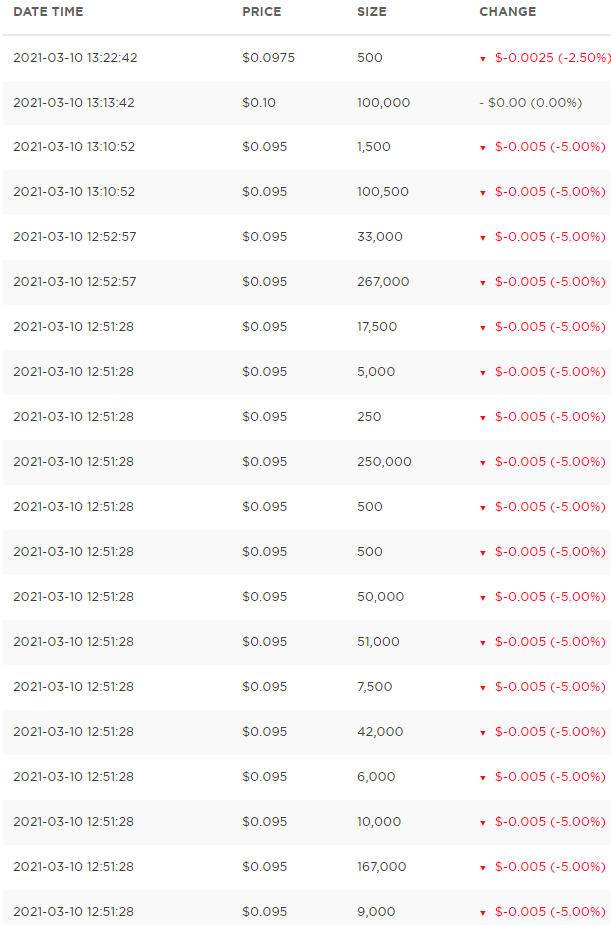The width and height of the screenshot is (611, 925).
Task: Click the 51,000 size cell
Action: pos(378,642)
